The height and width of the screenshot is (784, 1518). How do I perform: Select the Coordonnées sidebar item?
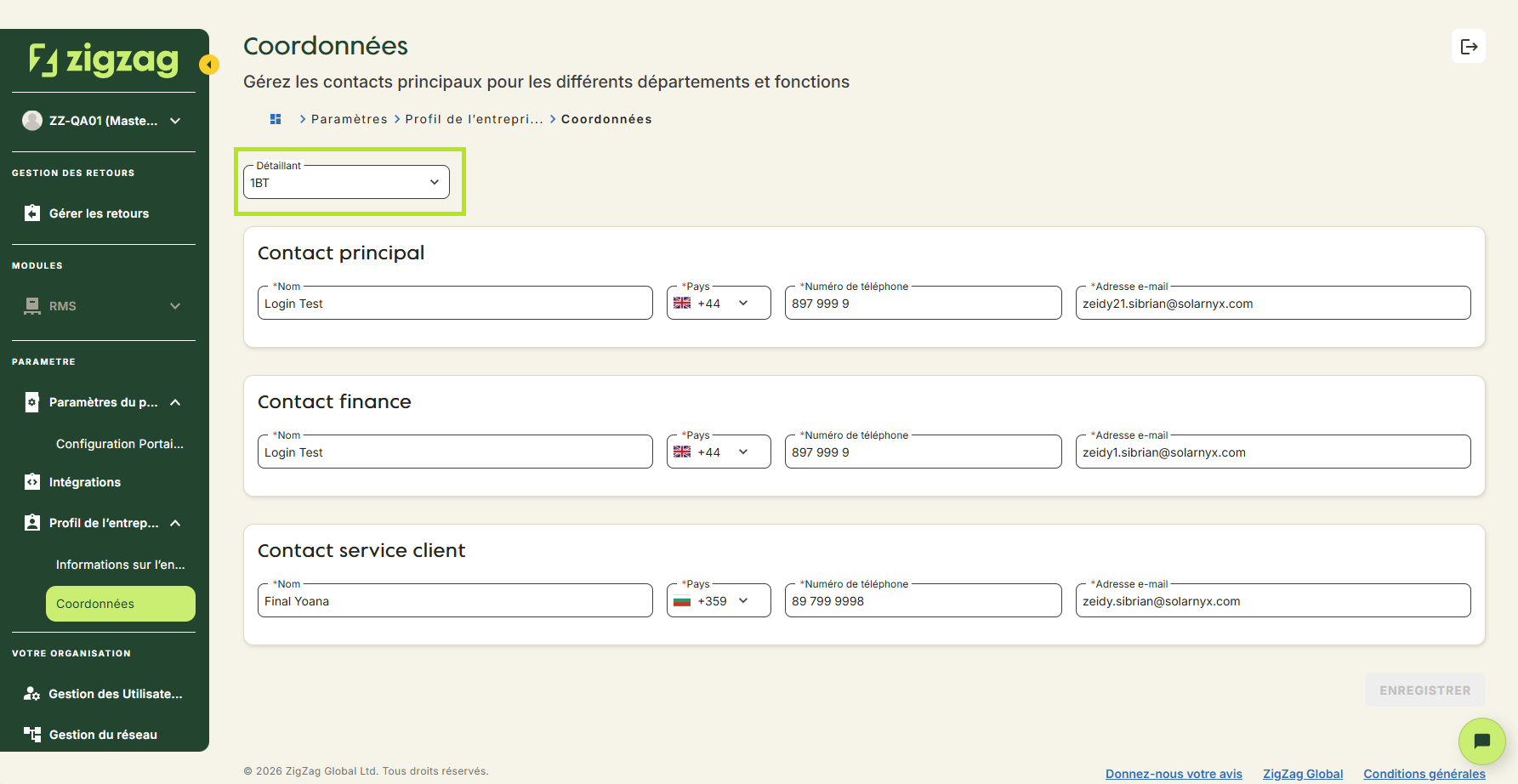pos(121,604)
